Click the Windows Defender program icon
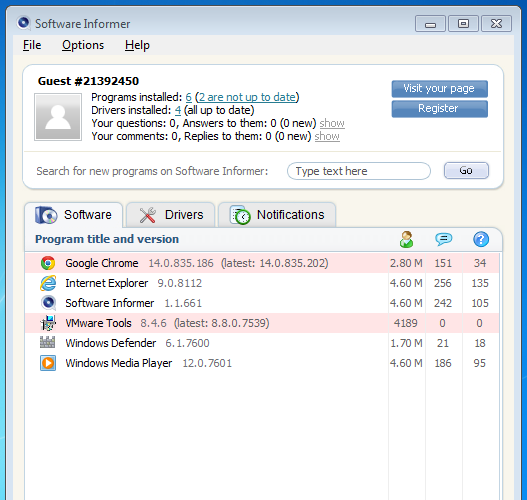The image size is (527, 500). click(47, 342)
